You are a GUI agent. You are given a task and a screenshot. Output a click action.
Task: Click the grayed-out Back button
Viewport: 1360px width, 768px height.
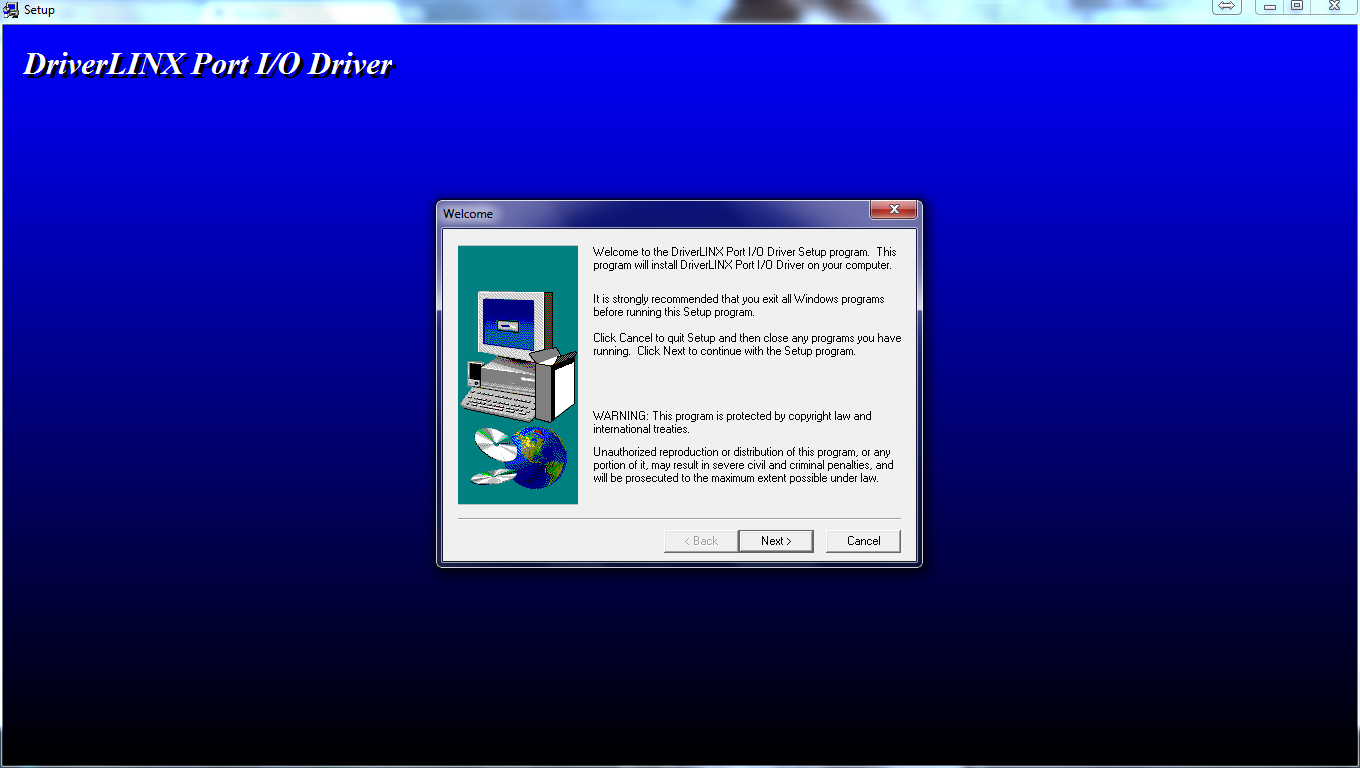[x=700, y=541]
